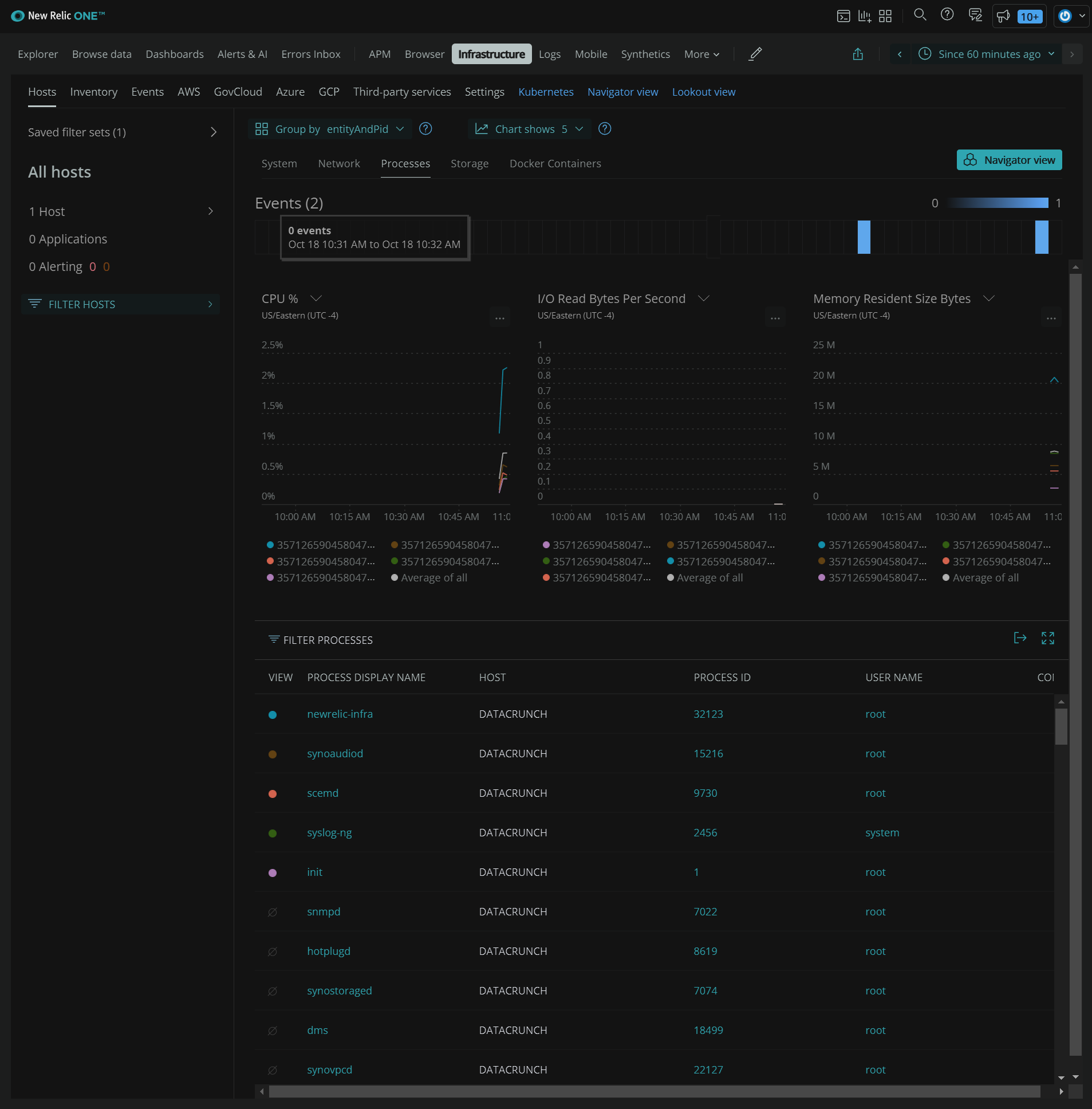Expand the 1 Host list
Viewport: 1092px width, 1109px height.
coord(121,211)
